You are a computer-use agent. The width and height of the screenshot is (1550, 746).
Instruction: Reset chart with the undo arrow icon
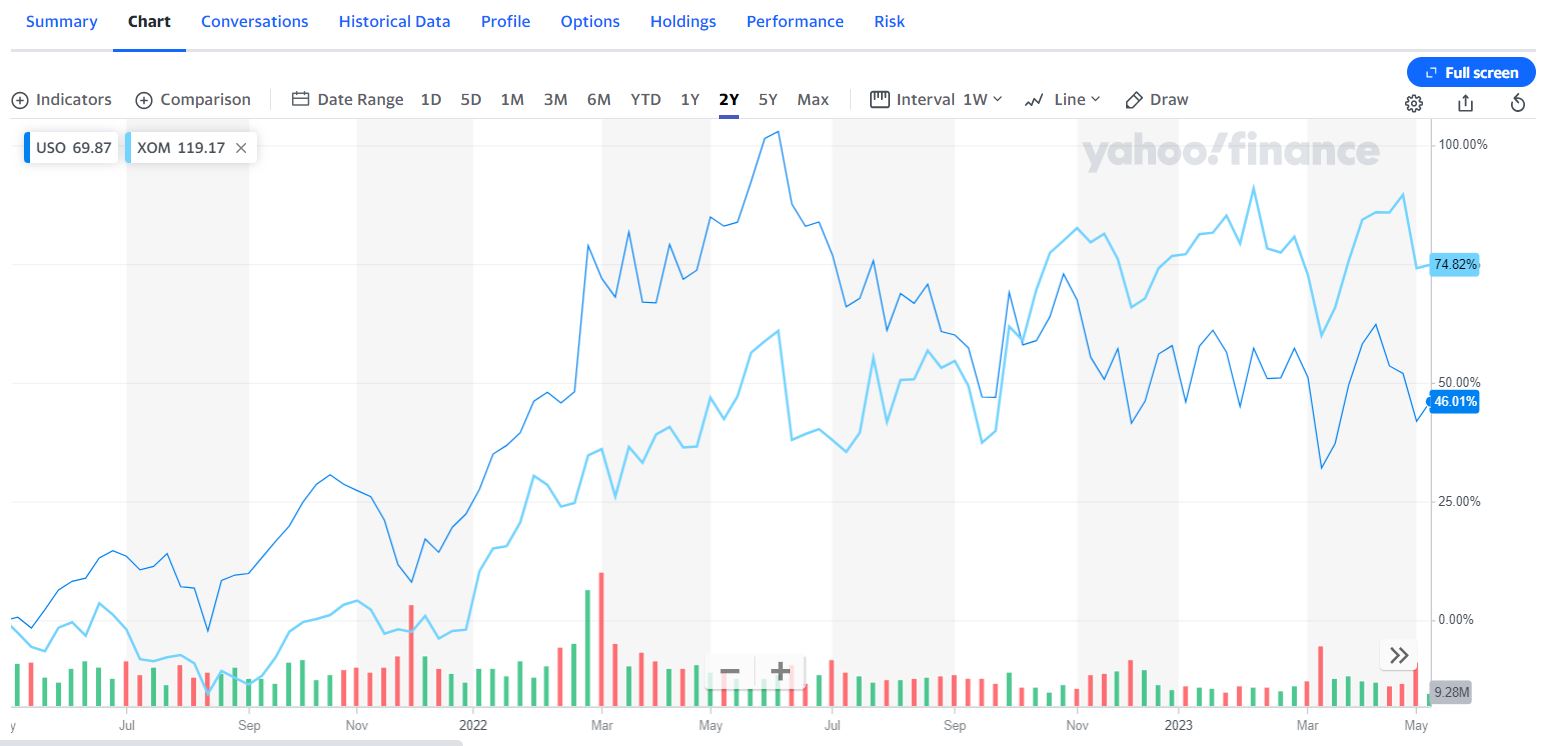[1517, 103]
